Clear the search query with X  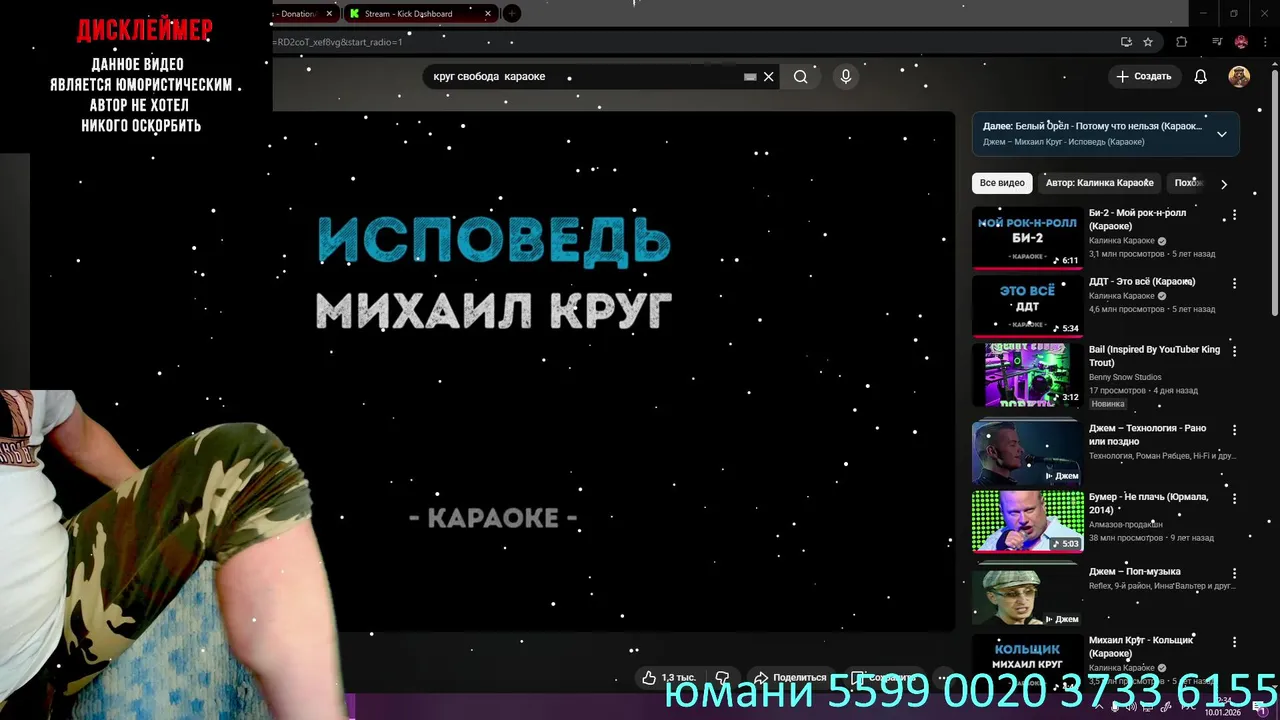(768, 77)
